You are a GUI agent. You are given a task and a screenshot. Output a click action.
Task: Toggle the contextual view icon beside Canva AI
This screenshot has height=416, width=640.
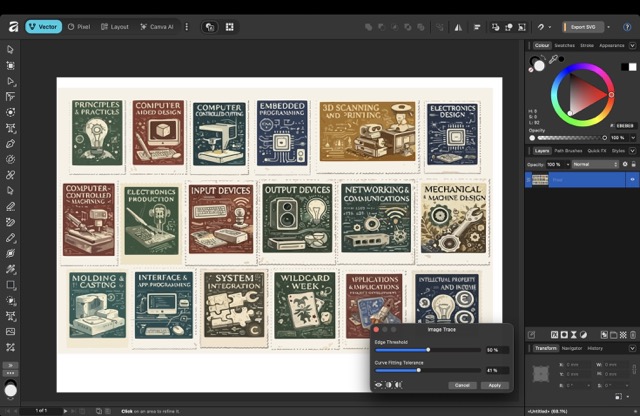click(x=210, y=27)
